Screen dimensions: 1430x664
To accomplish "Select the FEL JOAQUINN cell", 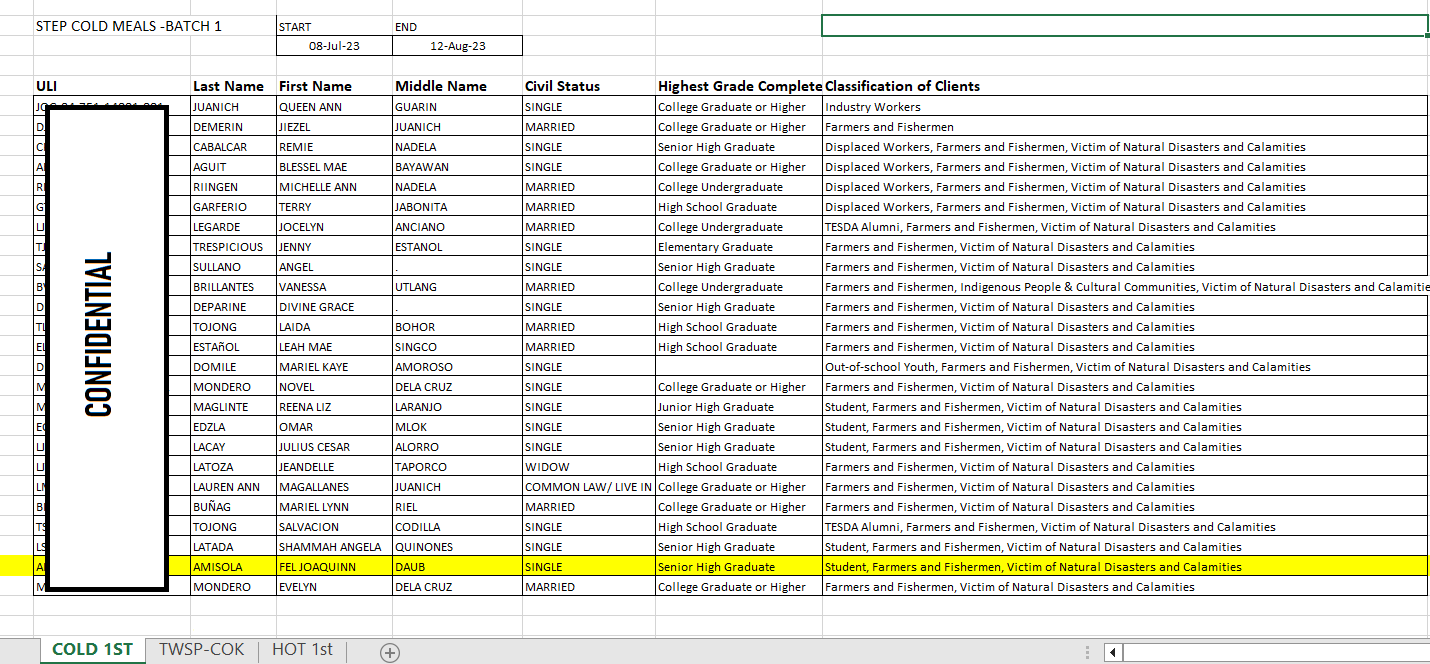I will [334, 567].
